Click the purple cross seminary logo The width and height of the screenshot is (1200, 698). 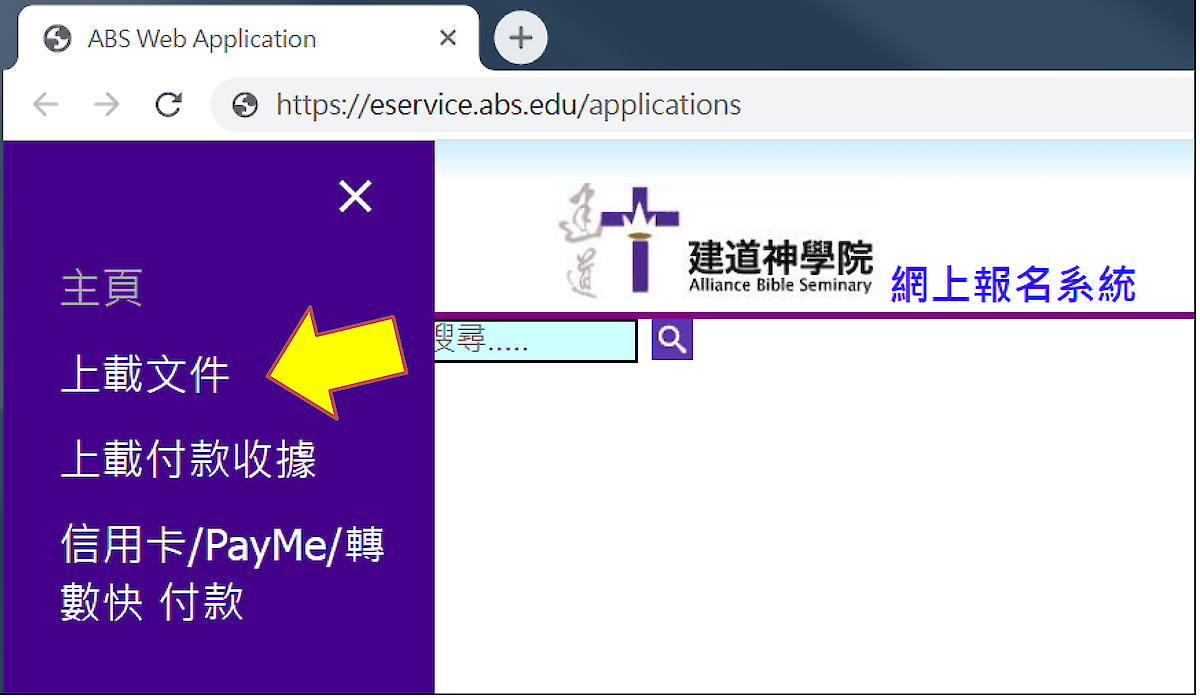(640, 240)
